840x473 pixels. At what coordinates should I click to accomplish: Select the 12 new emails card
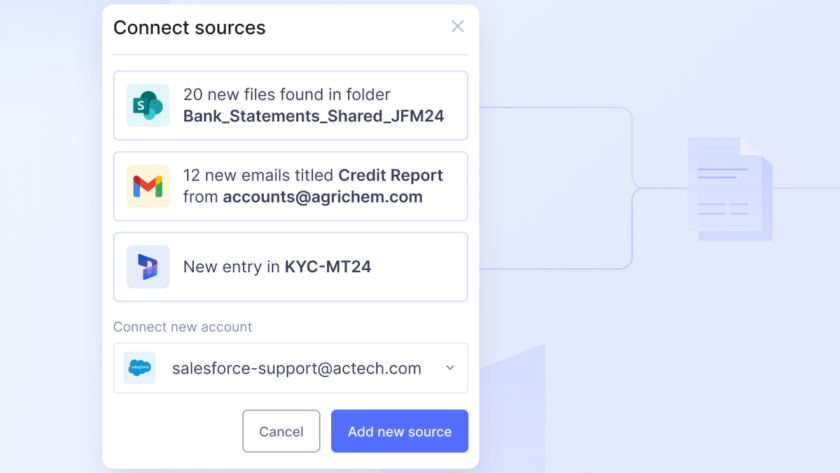(290, 186)
